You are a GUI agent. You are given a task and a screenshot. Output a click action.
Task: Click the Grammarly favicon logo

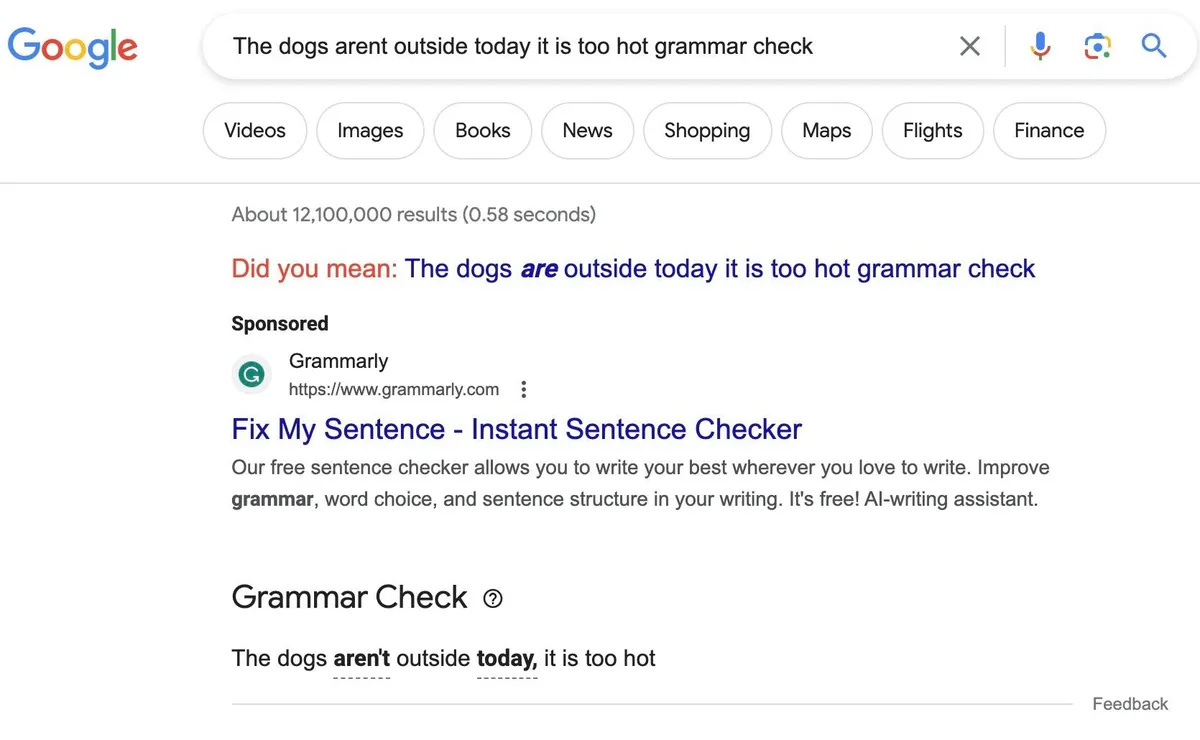coord(252,375)
